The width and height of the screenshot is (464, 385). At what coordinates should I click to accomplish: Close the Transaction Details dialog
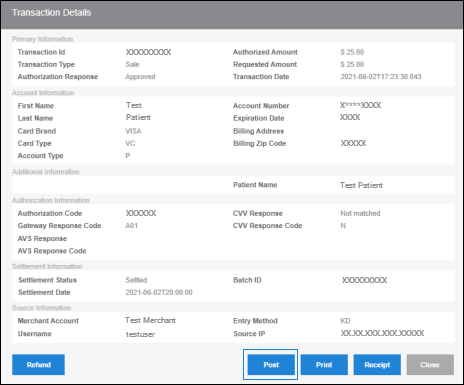(x=430, y=365)
